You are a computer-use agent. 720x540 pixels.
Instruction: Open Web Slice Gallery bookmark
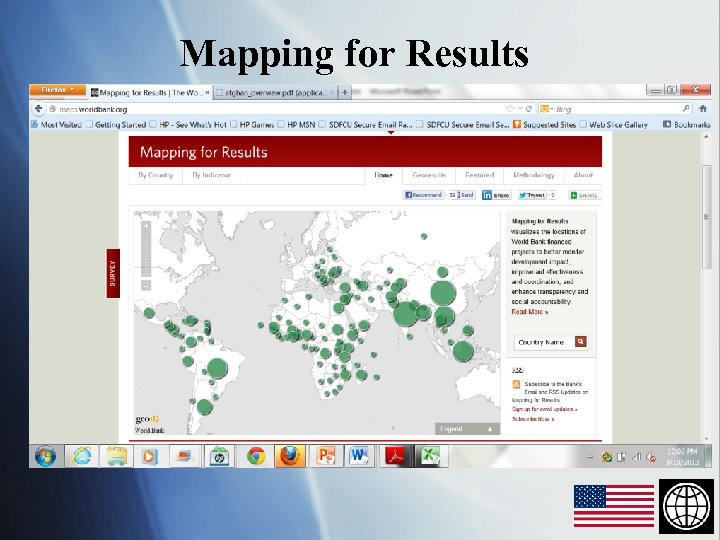tap(613, 124)
